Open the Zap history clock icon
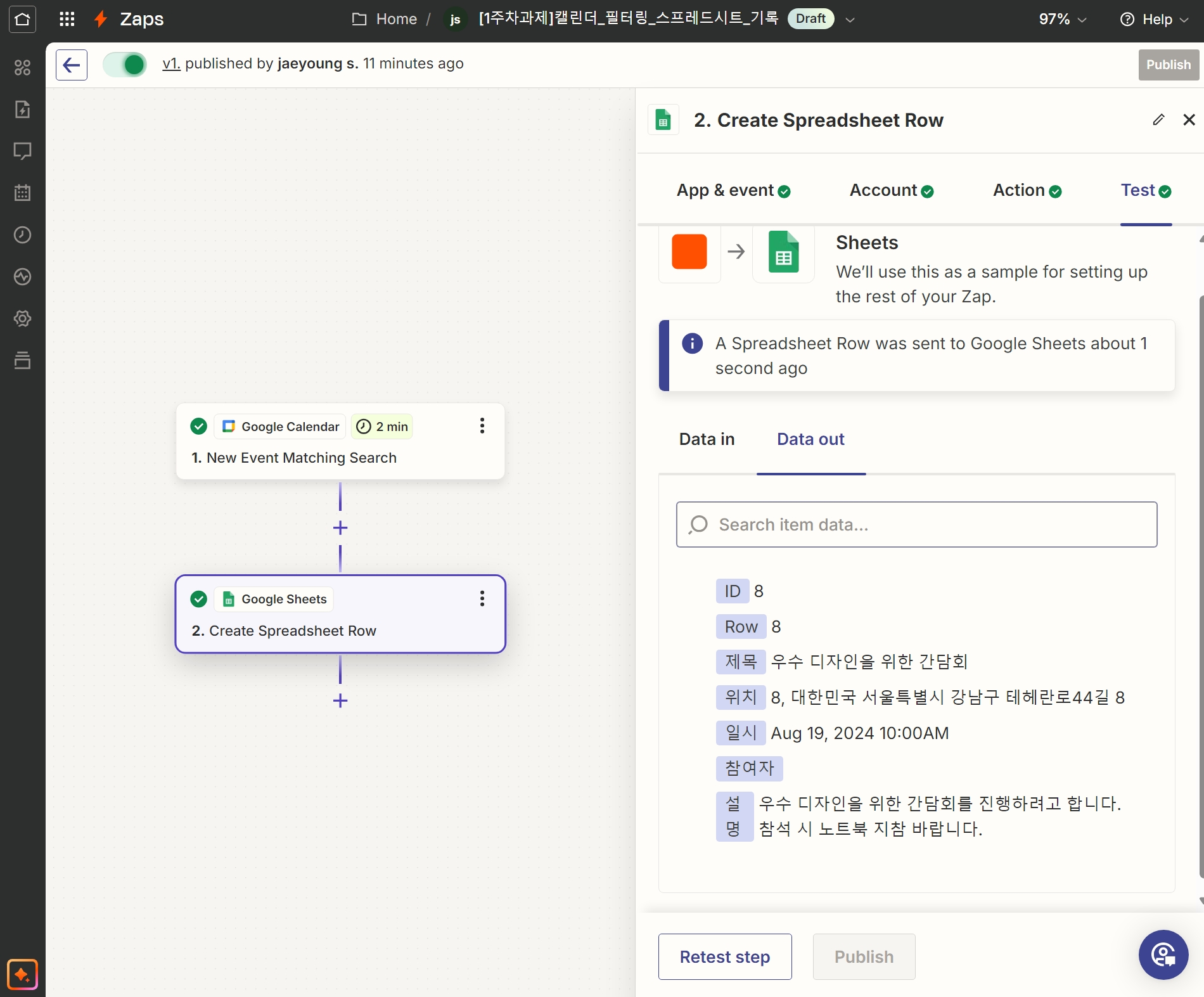1204x997 pixels. pos(22,235)
